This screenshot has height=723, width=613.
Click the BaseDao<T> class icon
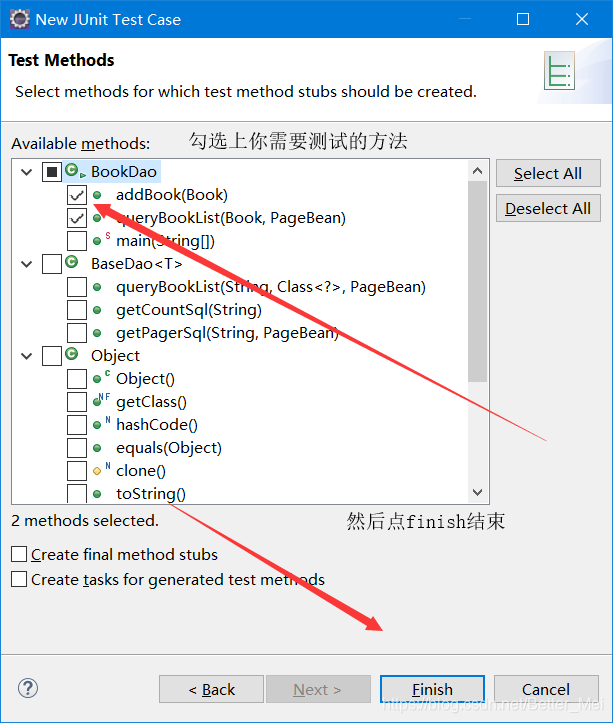(71, 262)
